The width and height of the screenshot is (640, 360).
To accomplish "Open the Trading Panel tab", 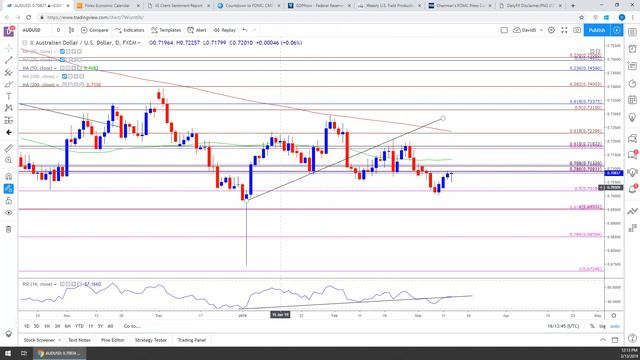I will (192, 340).
